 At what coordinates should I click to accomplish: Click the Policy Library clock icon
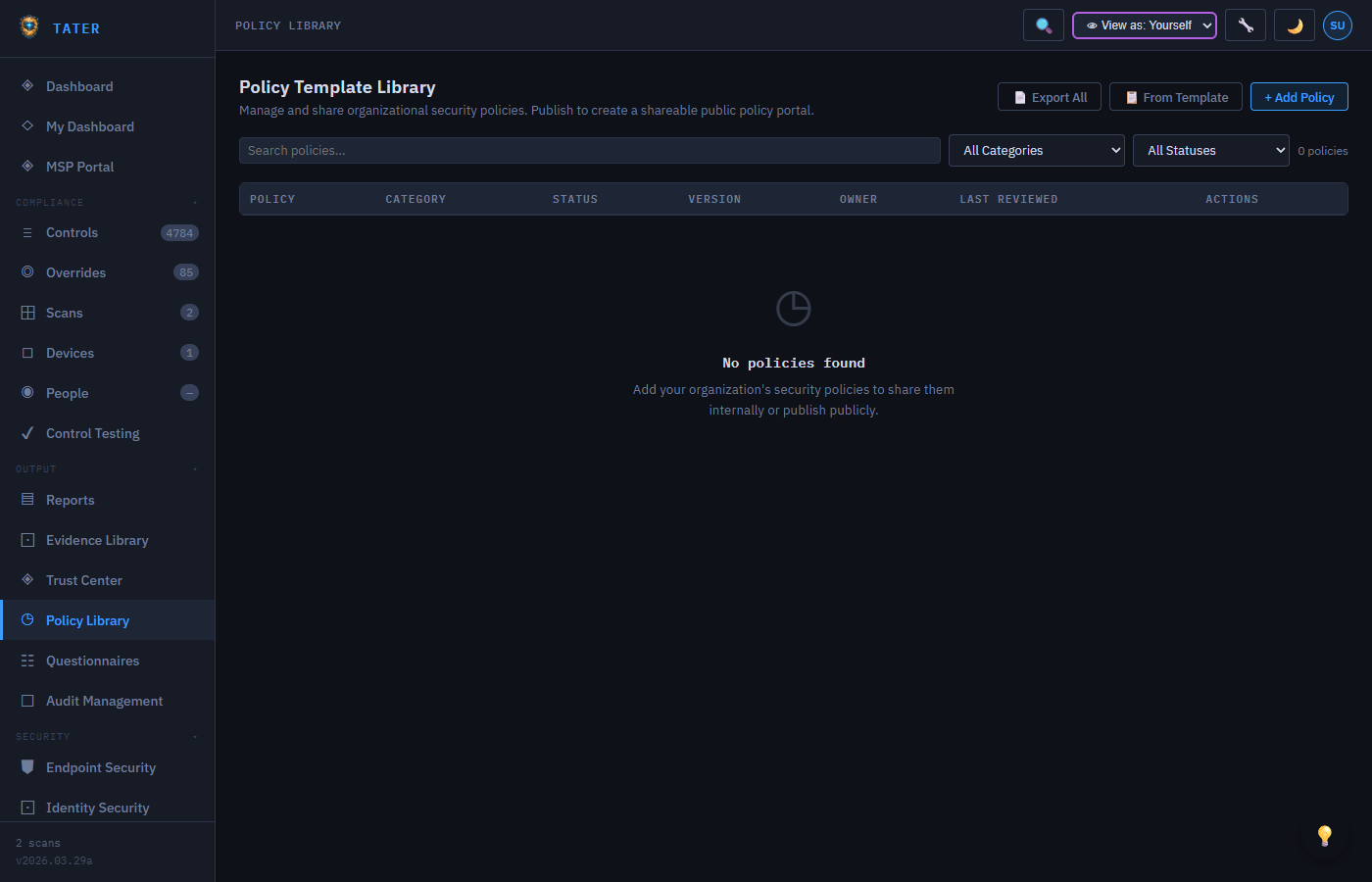click(27, 620)
